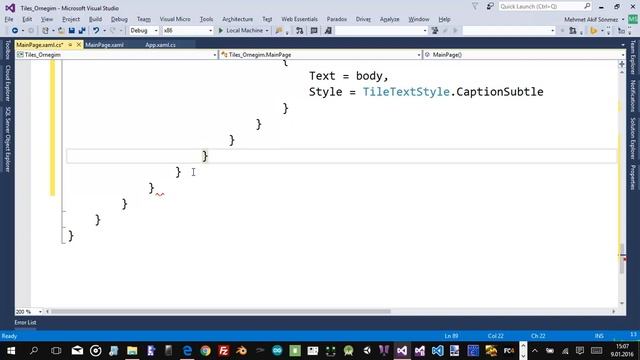Open the empty Find combo box in toolbar
The height and width of the screenshot is (360, 640).
(381, 31)
